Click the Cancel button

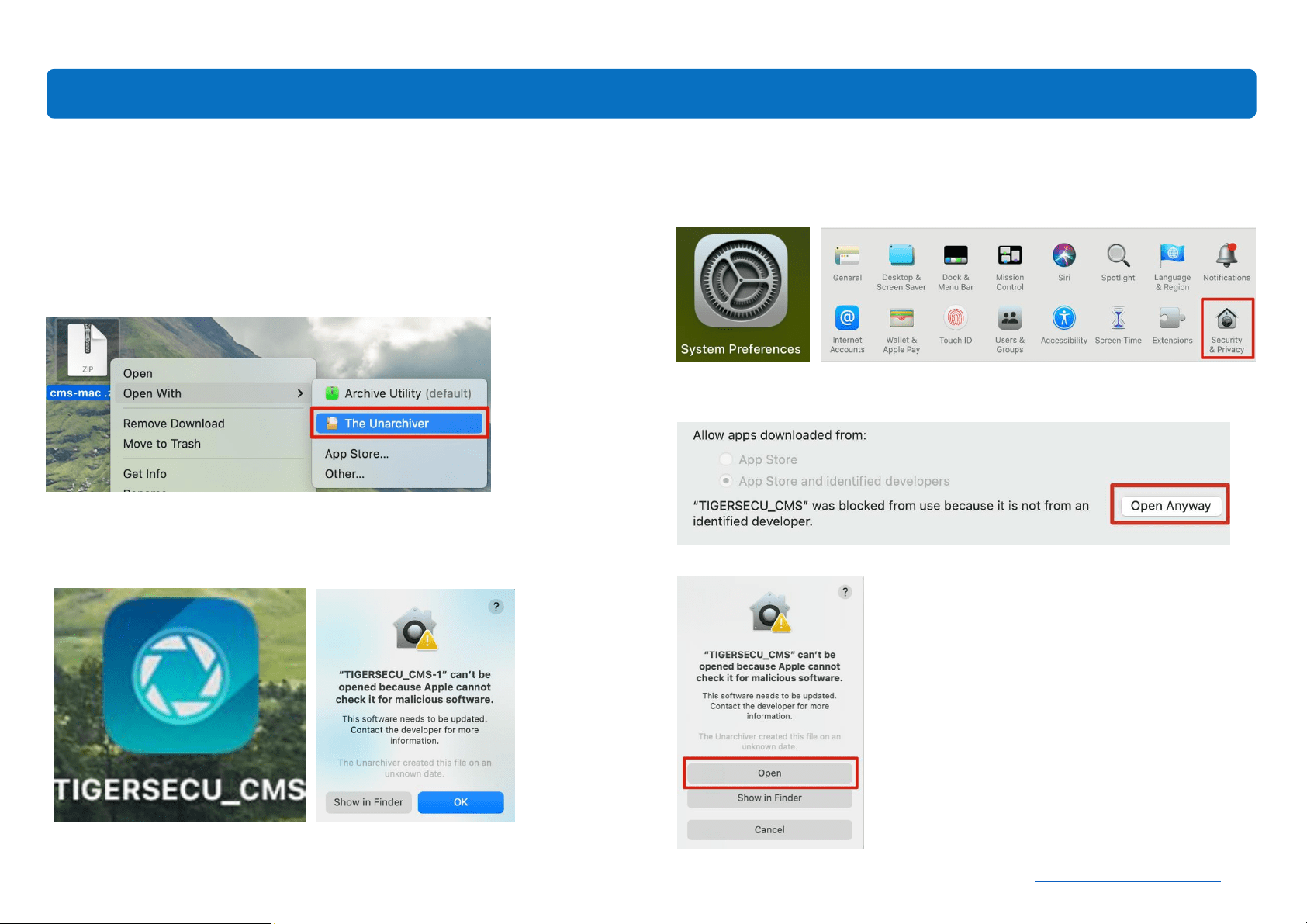(x=769, y=829)
